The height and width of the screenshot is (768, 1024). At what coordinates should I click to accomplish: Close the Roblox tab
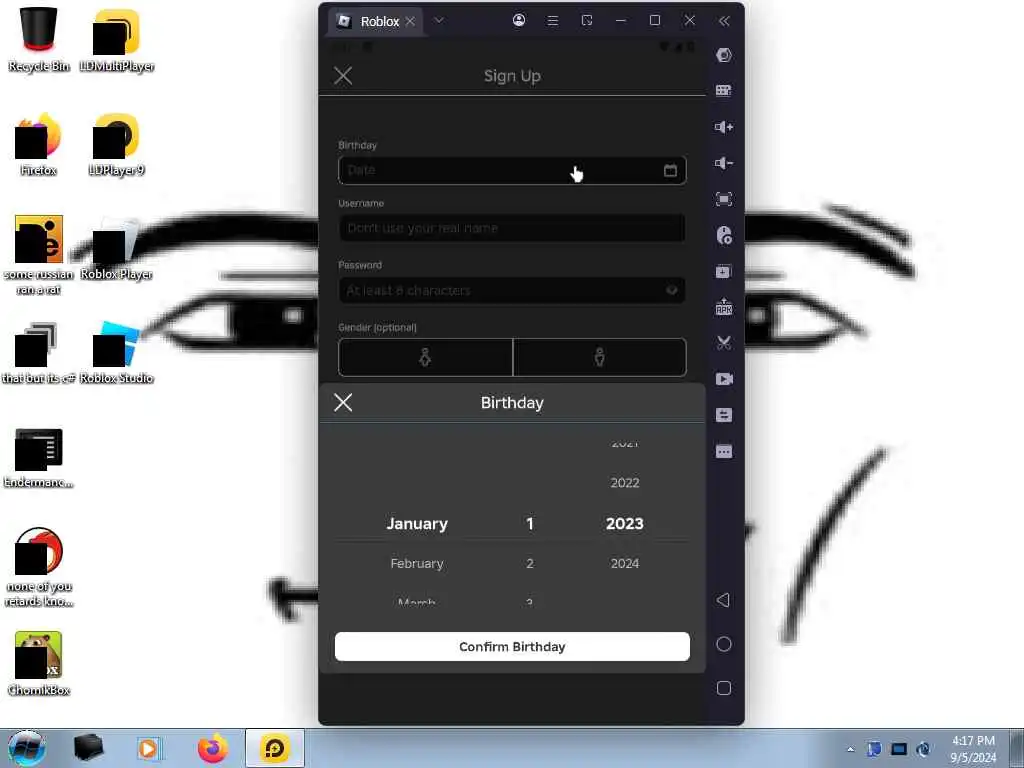[410, 22]
